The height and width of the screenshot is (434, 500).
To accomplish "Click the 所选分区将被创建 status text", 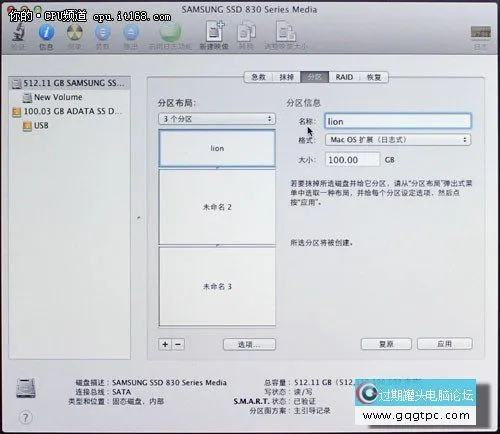I will pos(321,242).
